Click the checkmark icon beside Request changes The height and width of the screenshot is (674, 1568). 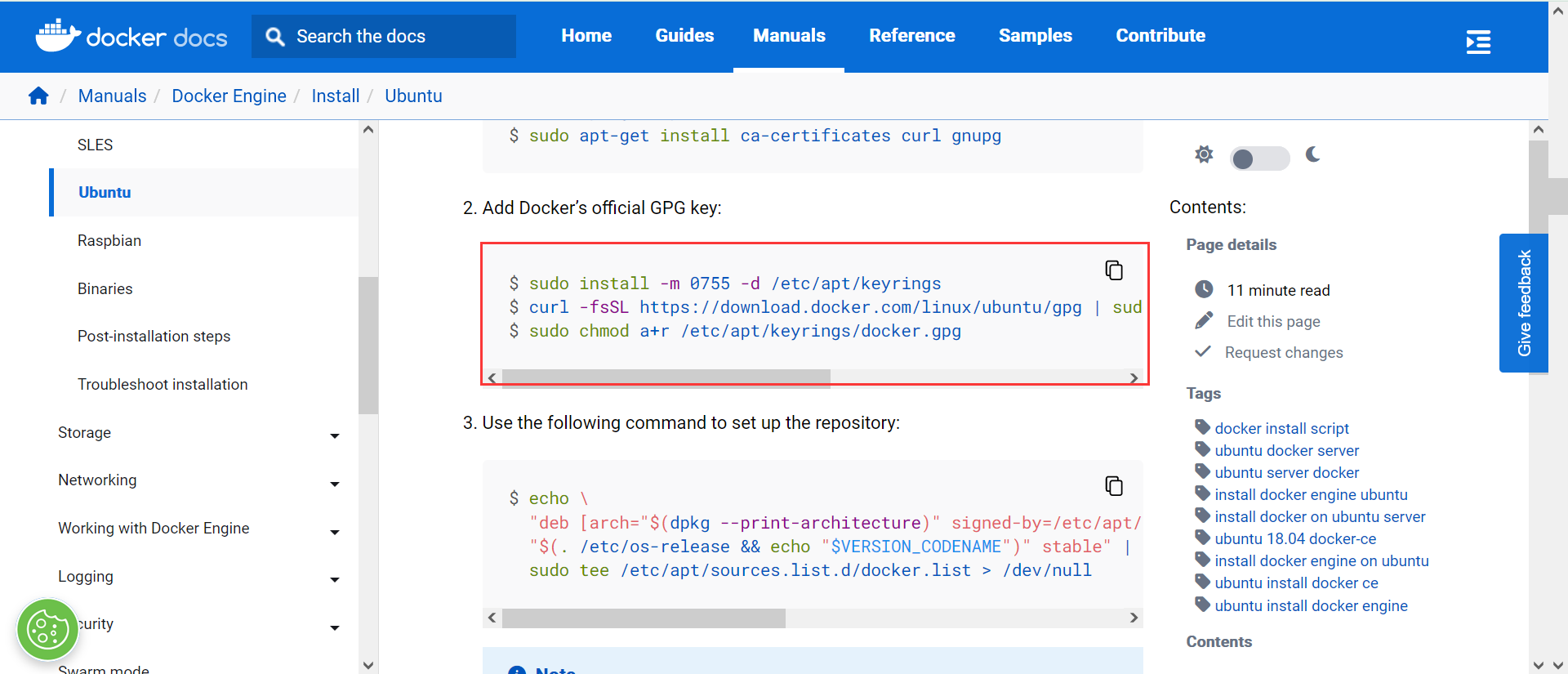pyautogui.click(x=1203, y=351)
